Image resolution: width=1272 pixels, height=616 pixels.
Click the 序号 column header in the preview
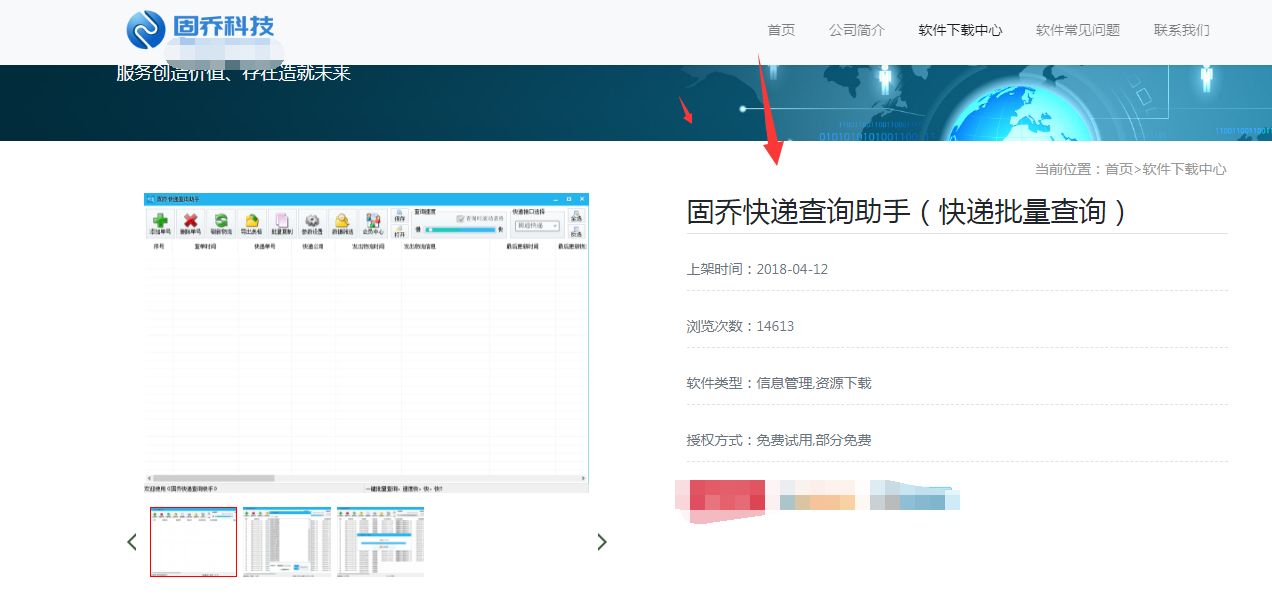pyautogui.click(x=158, y=246)
